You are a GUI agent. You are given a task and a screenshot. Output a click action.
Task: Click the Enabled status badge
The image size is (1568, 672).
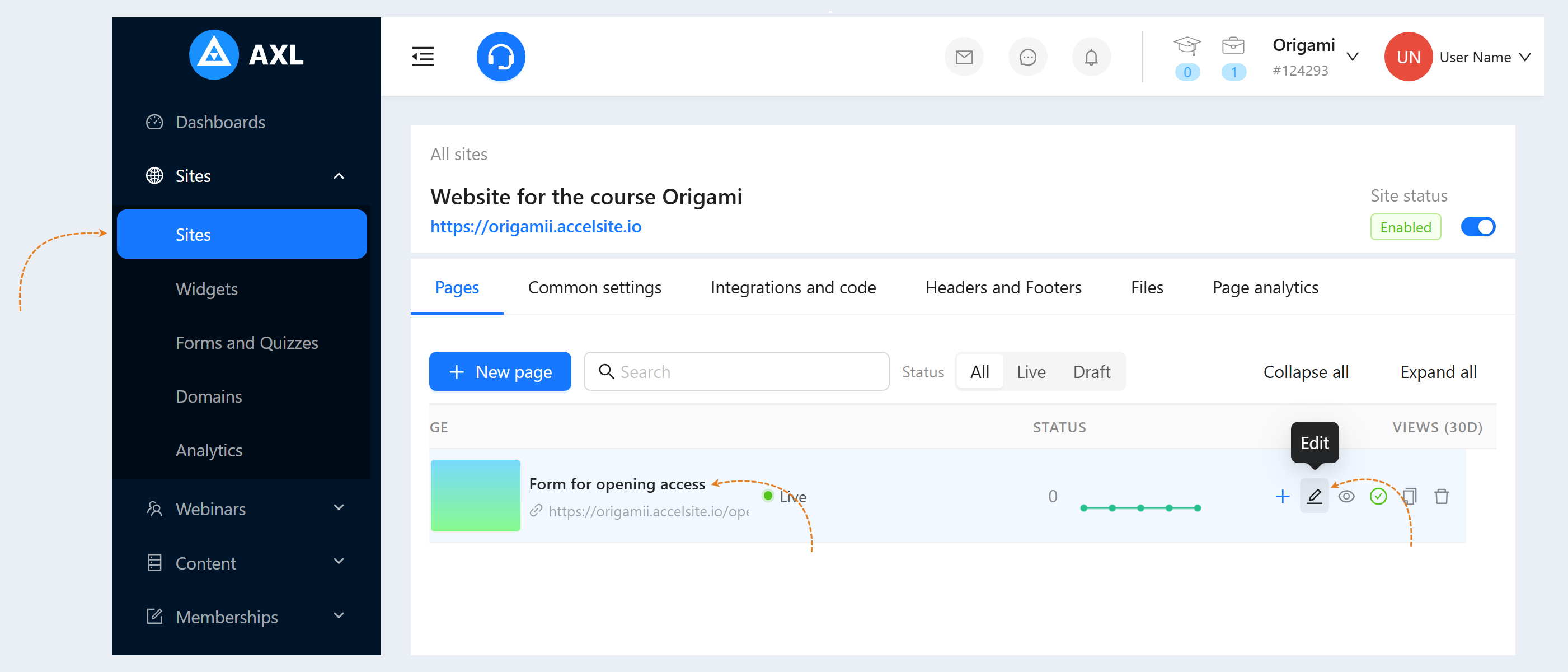(1405, 227)
